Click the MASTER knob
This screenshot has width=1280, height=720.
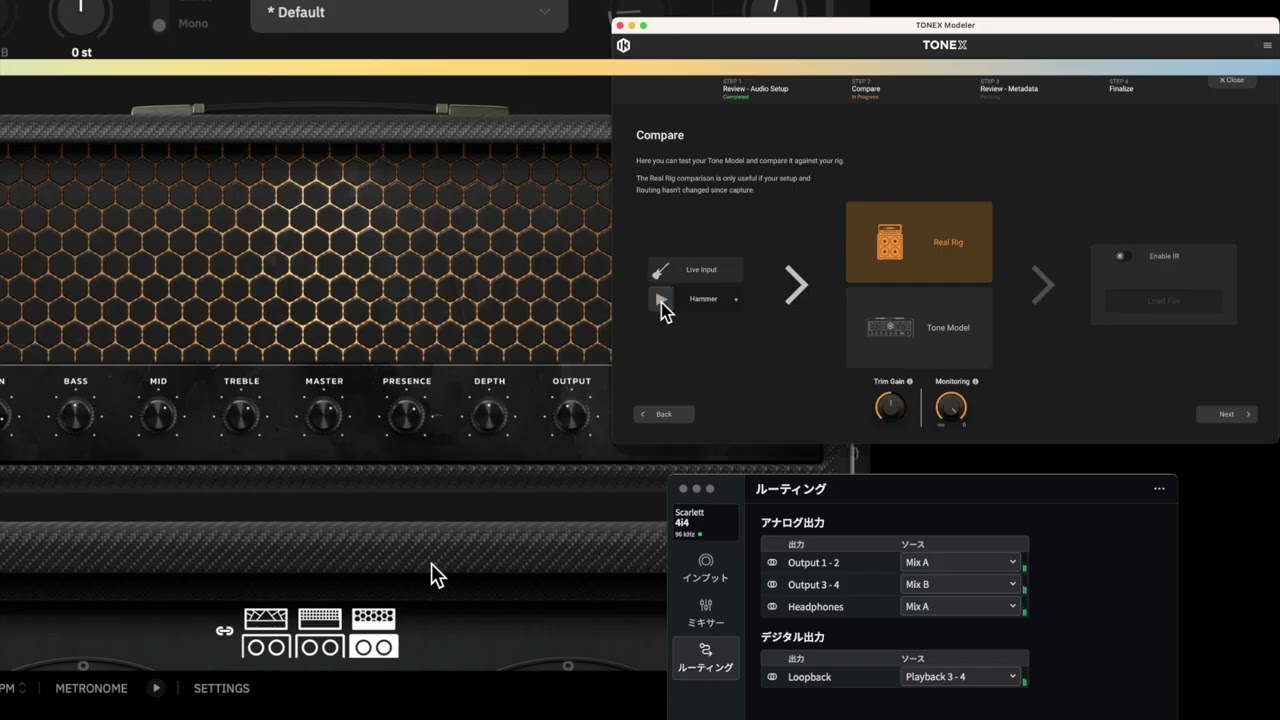point(324,415)
